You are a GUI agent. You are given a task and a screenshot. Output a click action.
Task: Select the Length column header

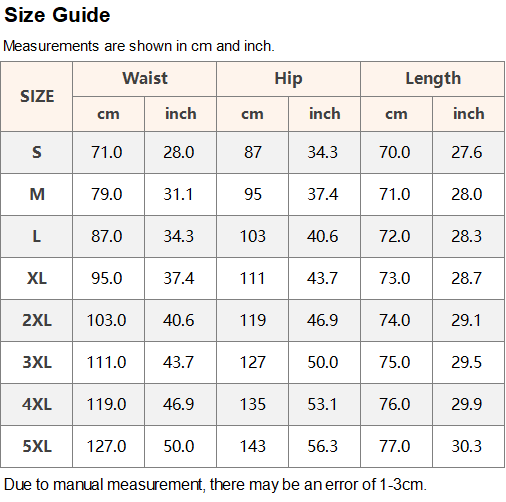[433, 79]
